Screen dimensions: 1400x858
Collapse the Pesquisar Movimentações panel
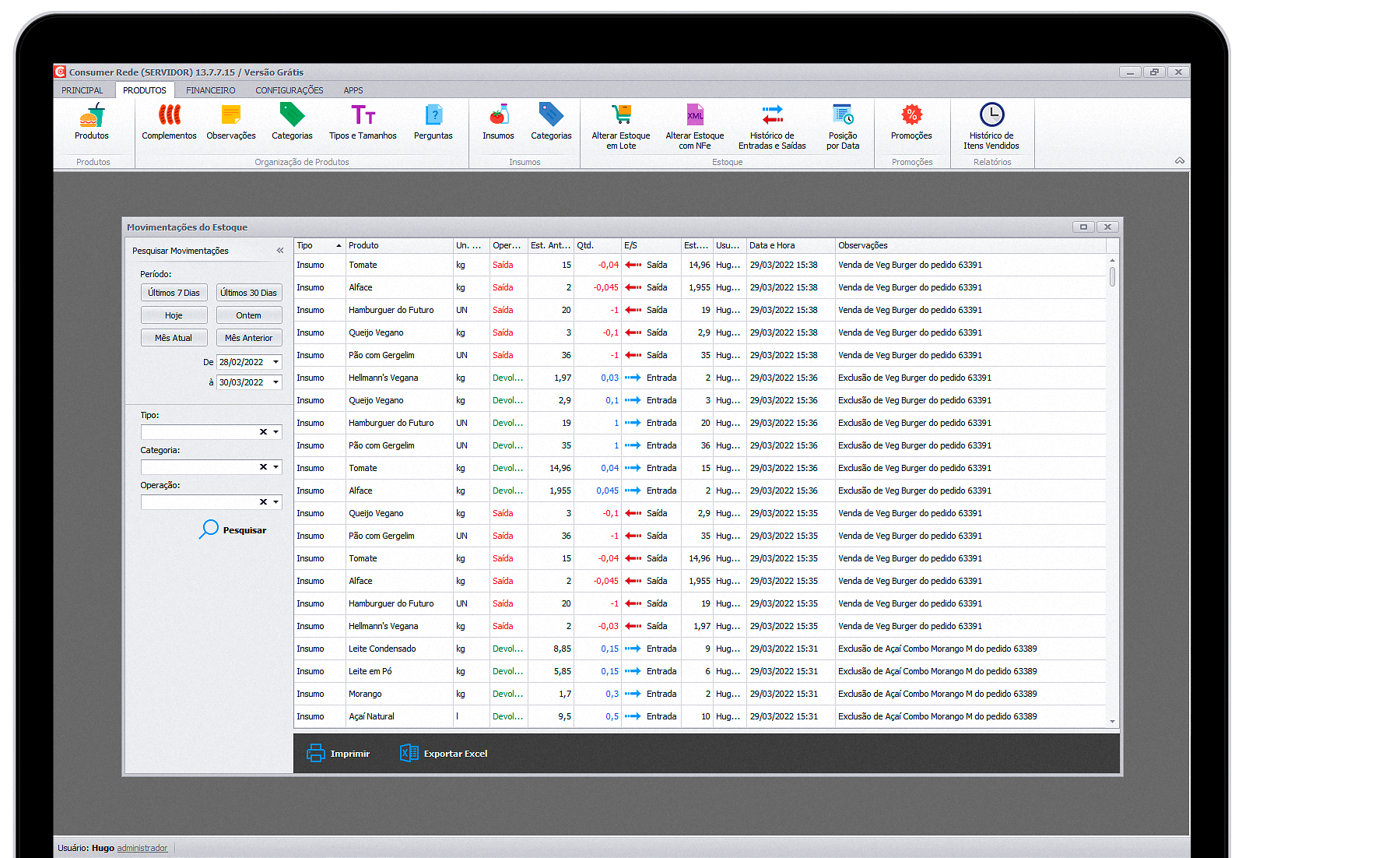(x=279, y=251)
